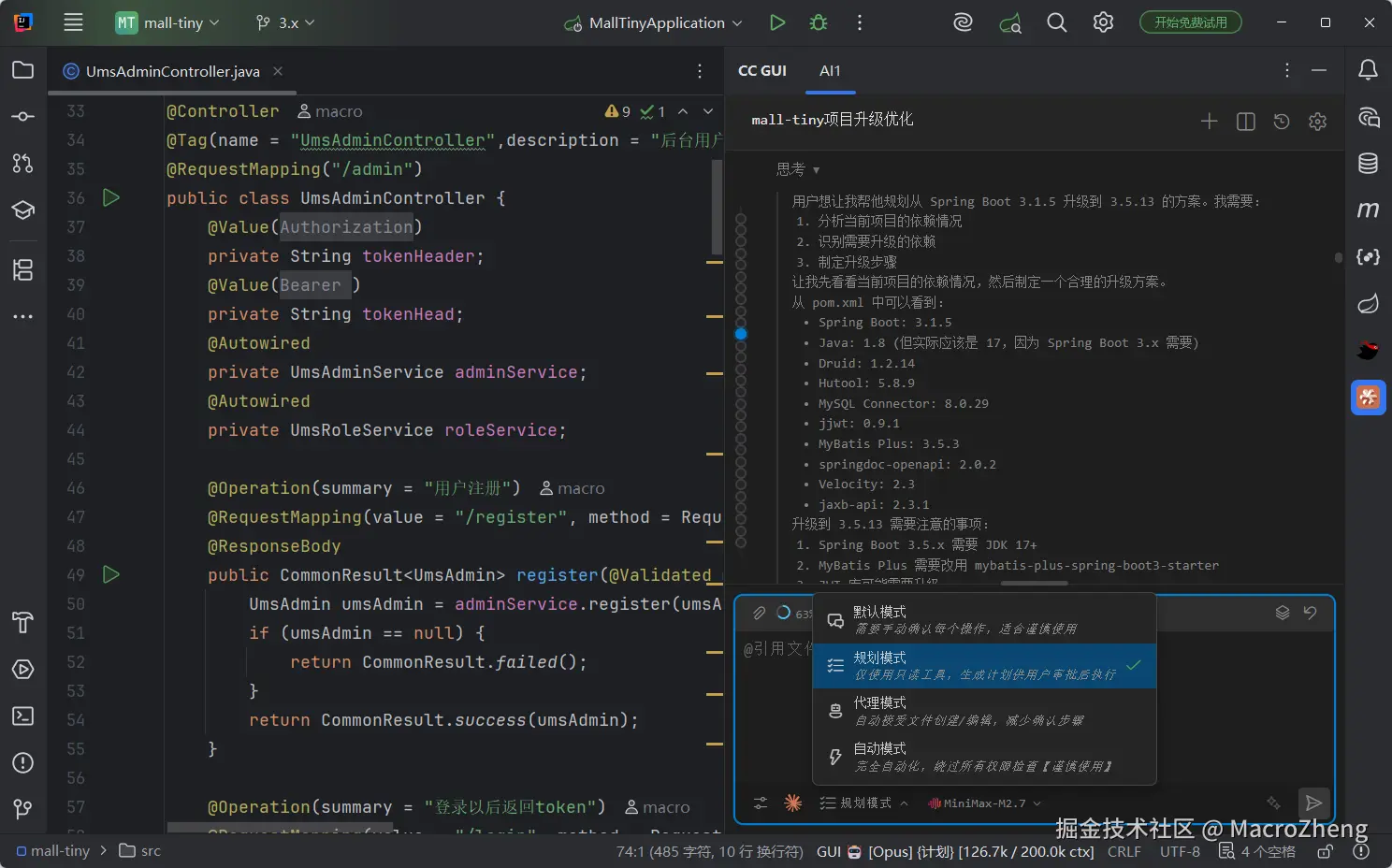
Task: Open the Project tool window
Action: pyautogui.click(x=23, y=70)
